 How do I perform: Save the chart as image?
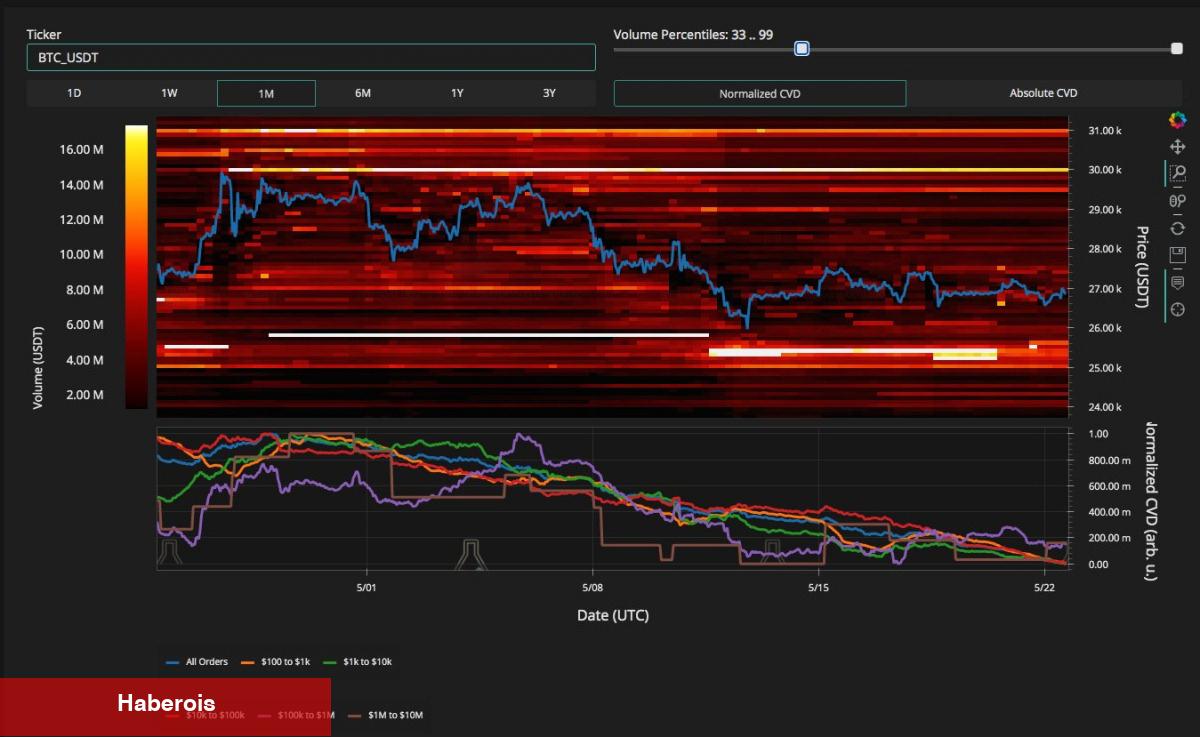coord(1177,255)
